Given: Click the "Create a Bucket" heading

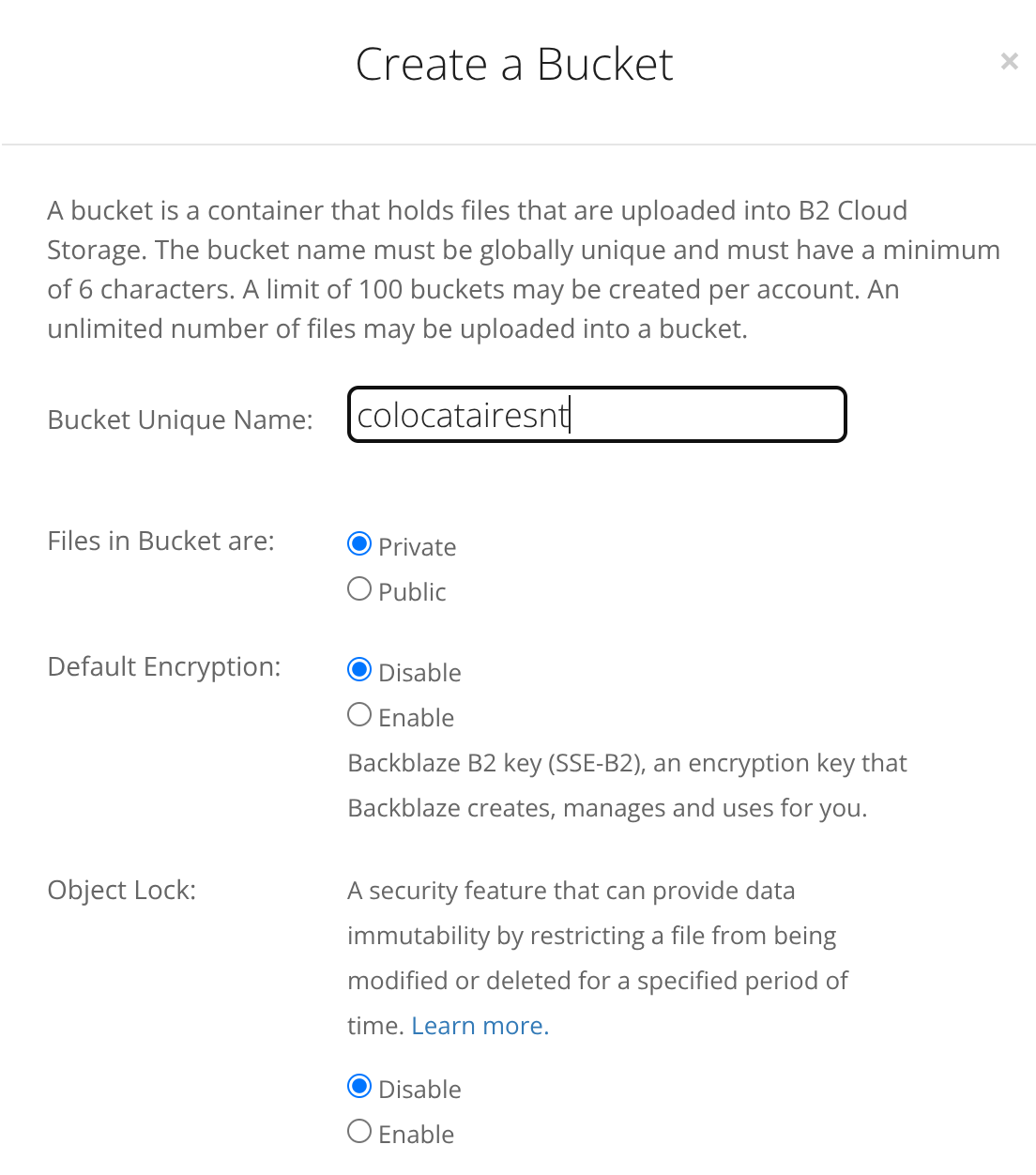Looking at the screenshot, I should pyautogui.click(x=514, y=65).
